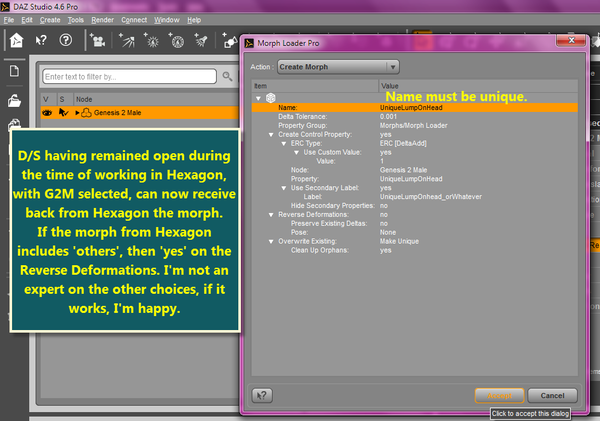Collapse the ERC Type group
600x421 pixels.
click(x=284, y=144)
